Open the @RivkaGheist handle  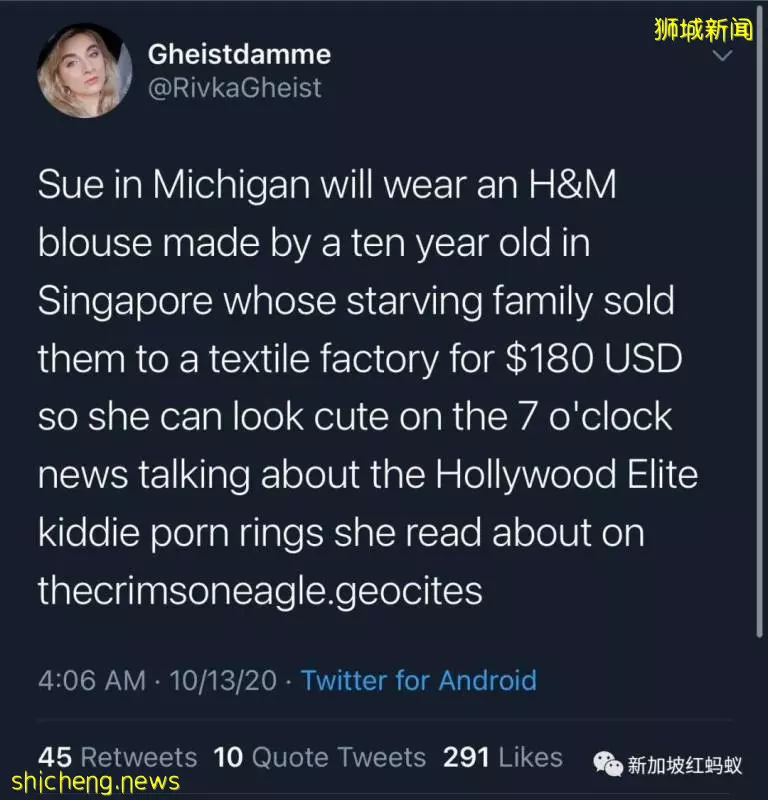235,88
